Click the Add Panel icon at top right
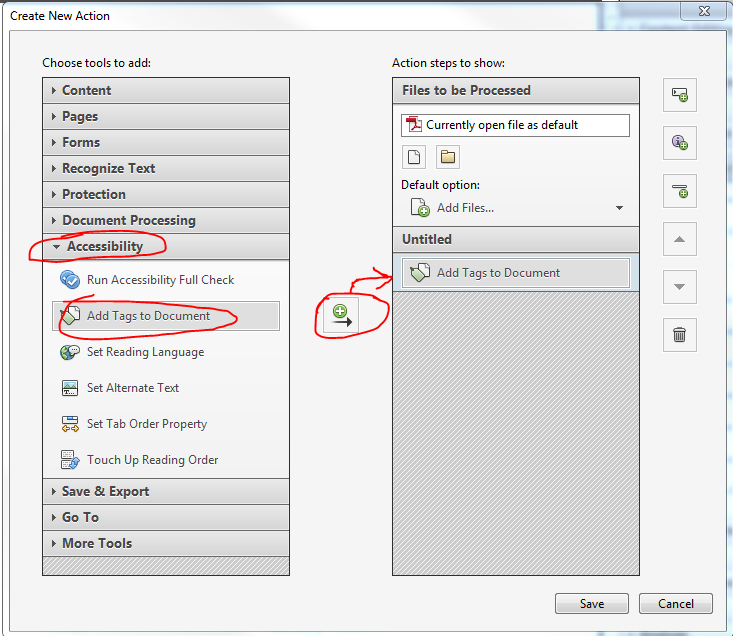The width and height of the screenshot is (733, 636). click(x=679, y=94)
